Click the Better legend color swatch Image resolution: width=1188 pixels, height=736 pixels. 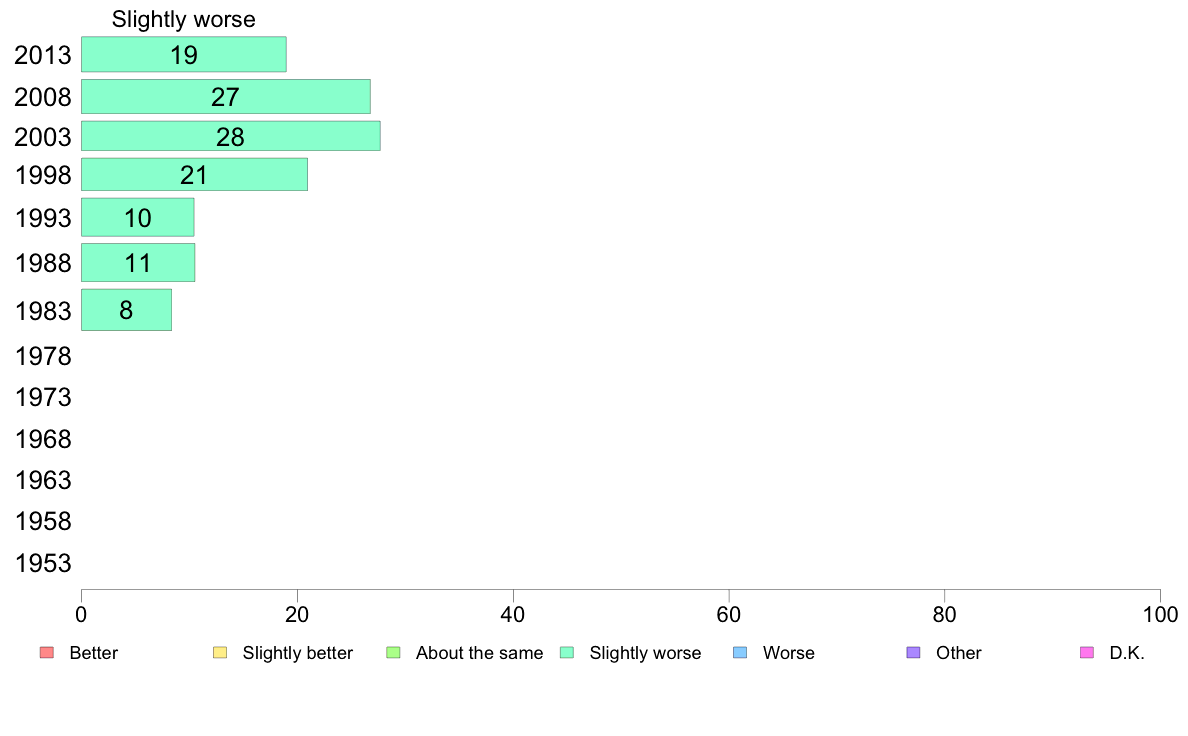pos(47,653)
